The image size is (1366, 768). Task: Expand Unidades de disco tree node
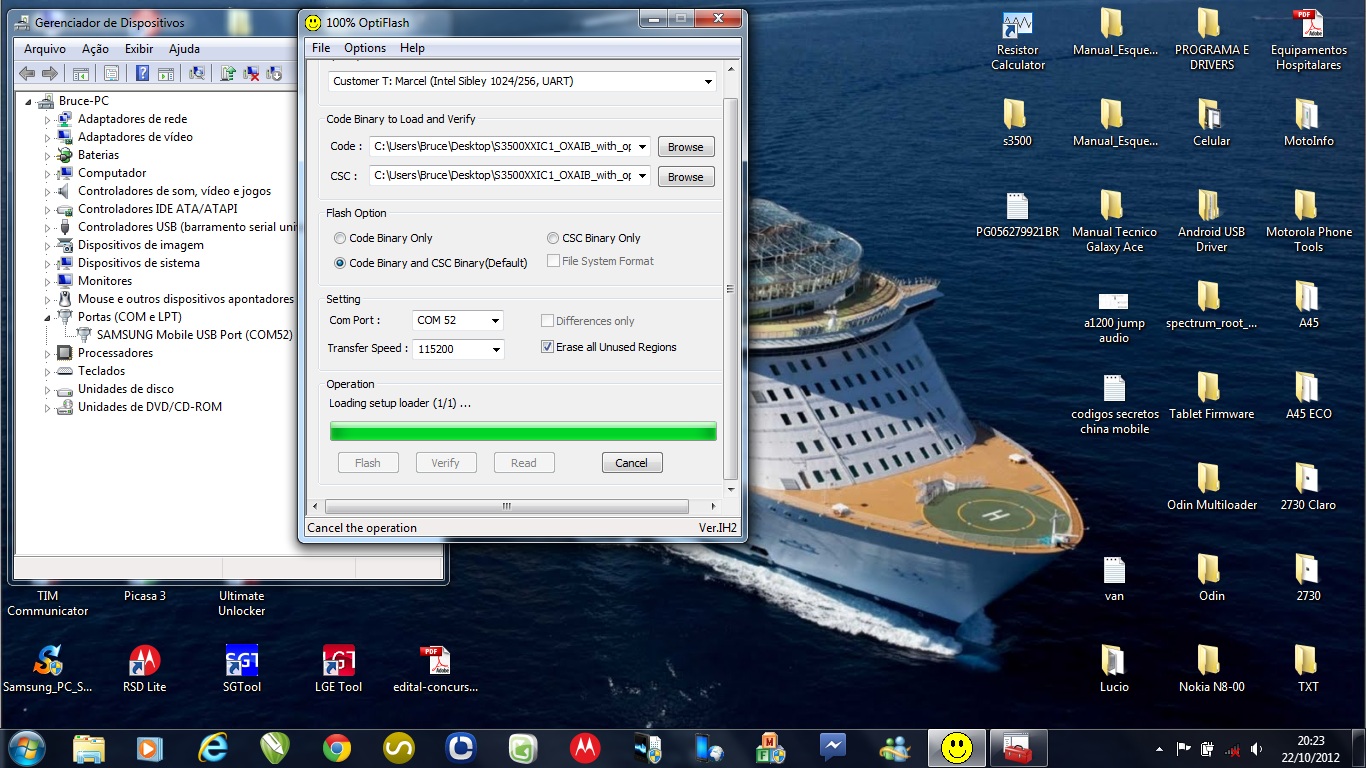pyautogui.click(x=47, y=389)
